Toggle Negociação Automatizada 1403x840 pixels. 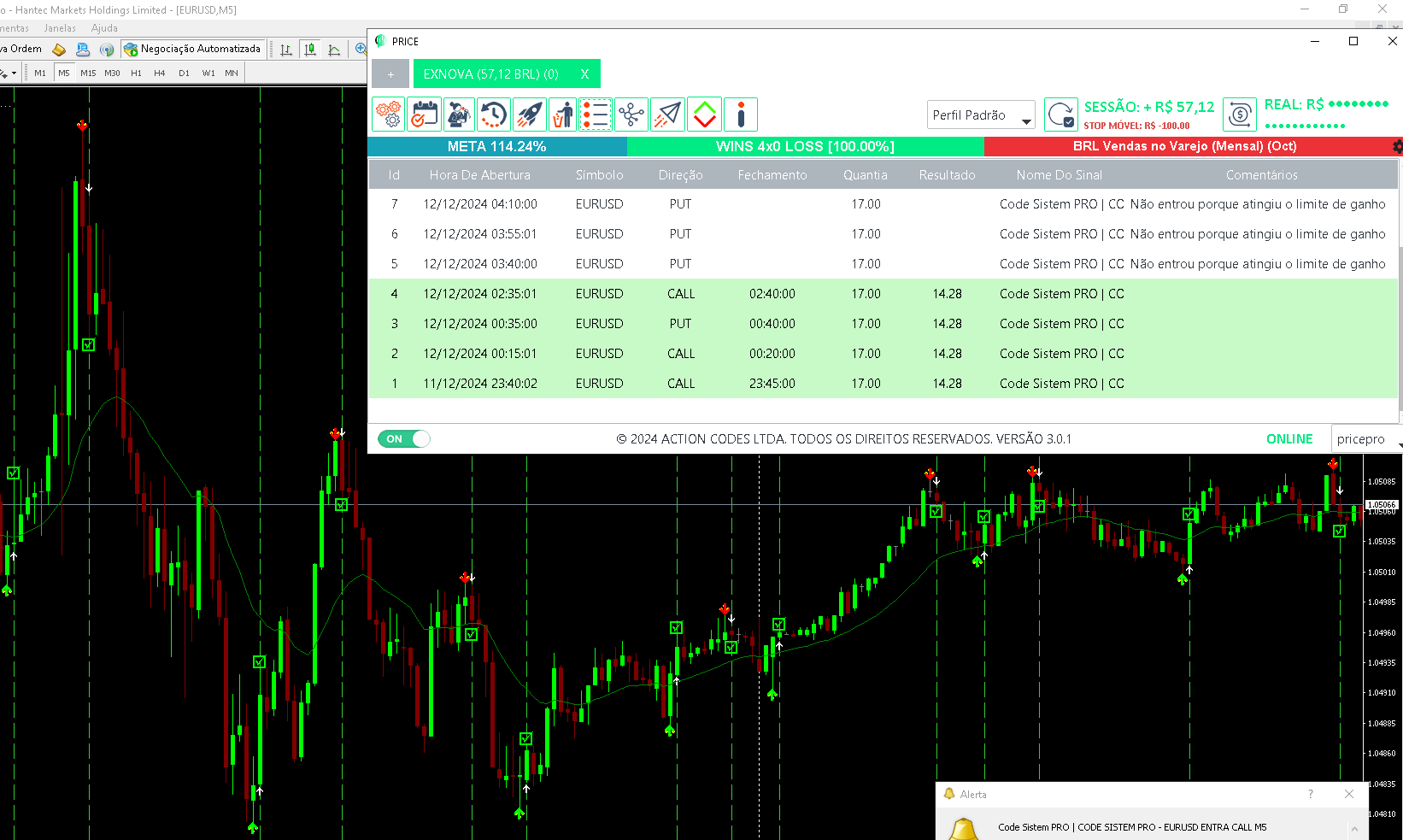[193, 49]
